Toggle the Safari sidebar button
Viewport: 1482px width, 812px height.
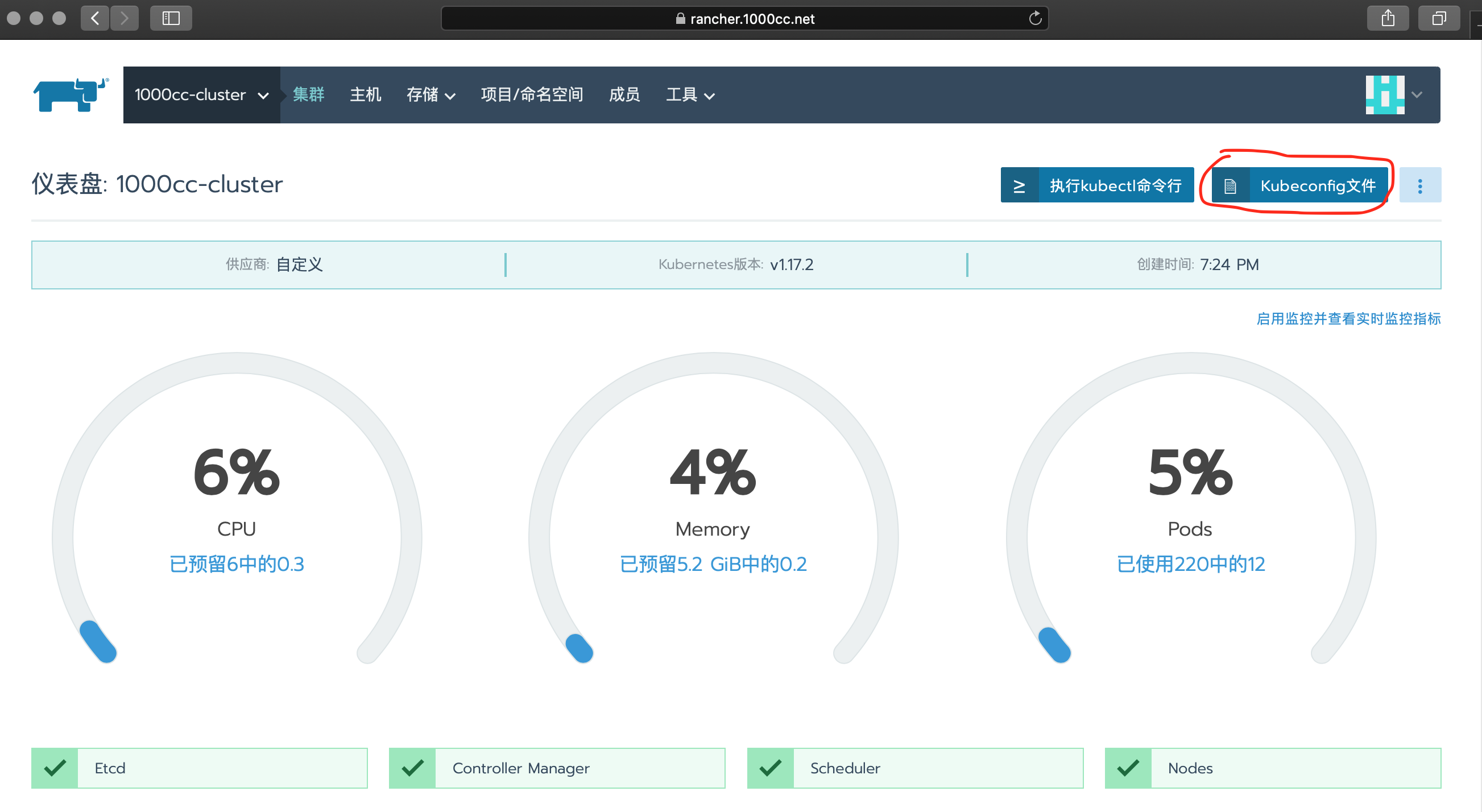tap(171, 18)
